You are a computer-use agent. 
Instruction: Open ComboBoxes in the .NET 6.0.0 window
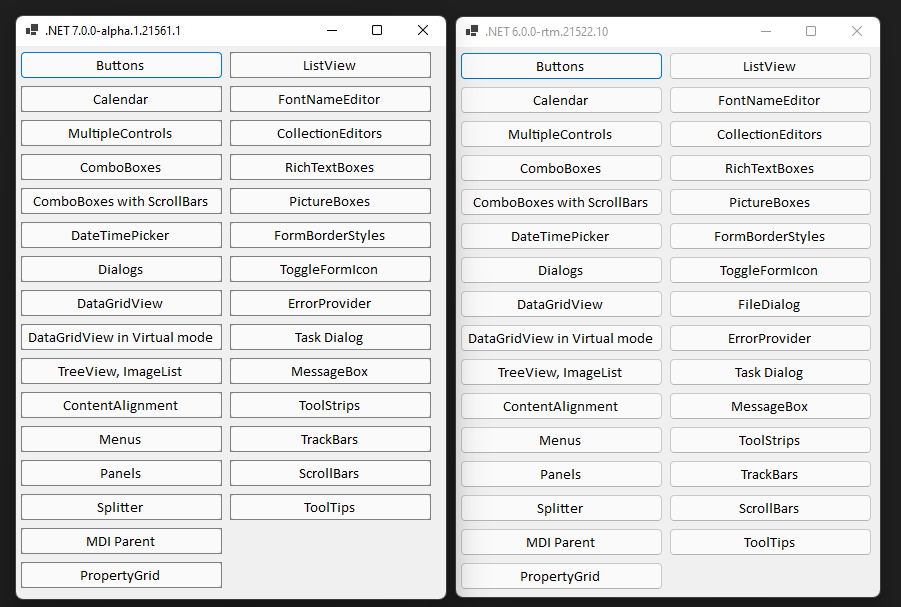pos(561,168)
